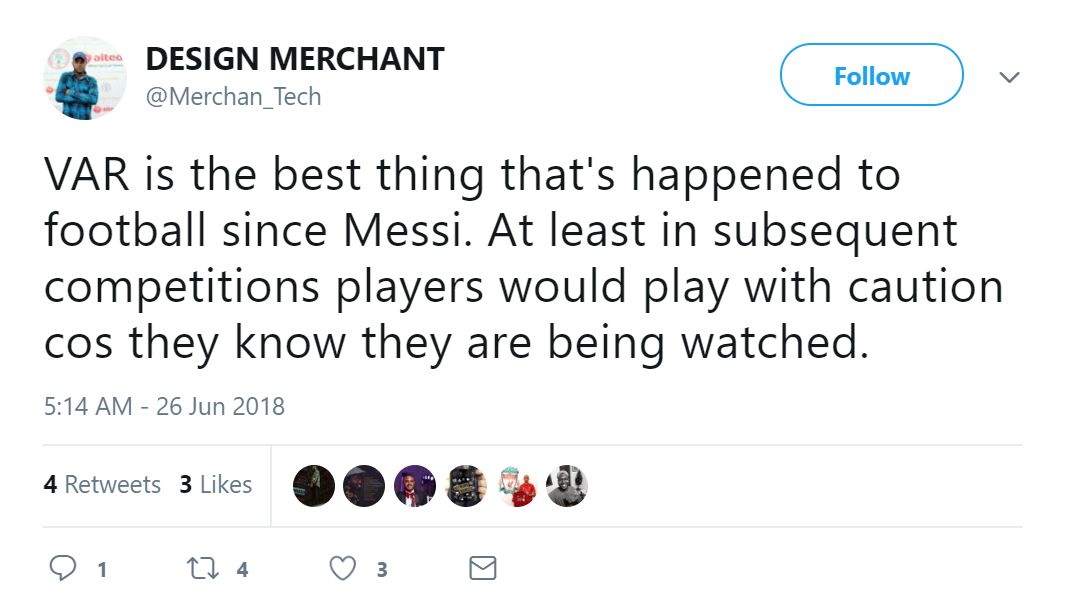Select the DESIGN MERCHANT display name
Image resolution: width=1074 pixels, height=604 pixels.
(x=296, y=59)
